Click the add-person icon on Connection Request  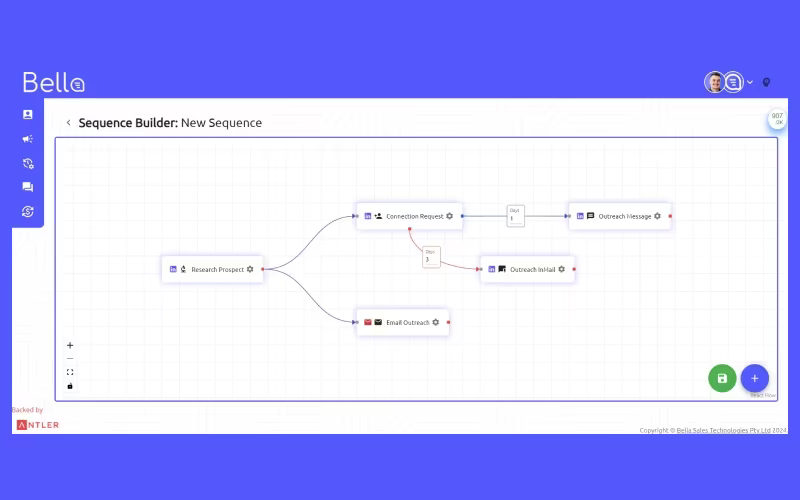[x=378, y=216]
